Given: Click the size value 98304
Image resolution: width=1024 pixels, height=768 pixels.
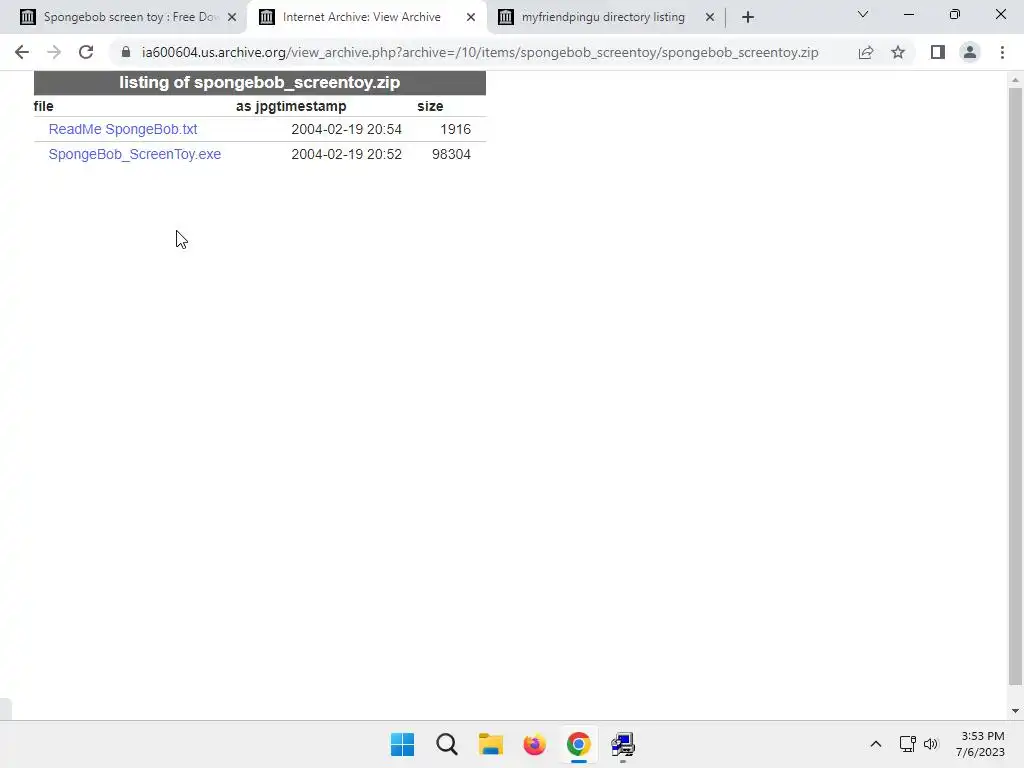Looking at the screenshot, I should click(x=451, y=154).
